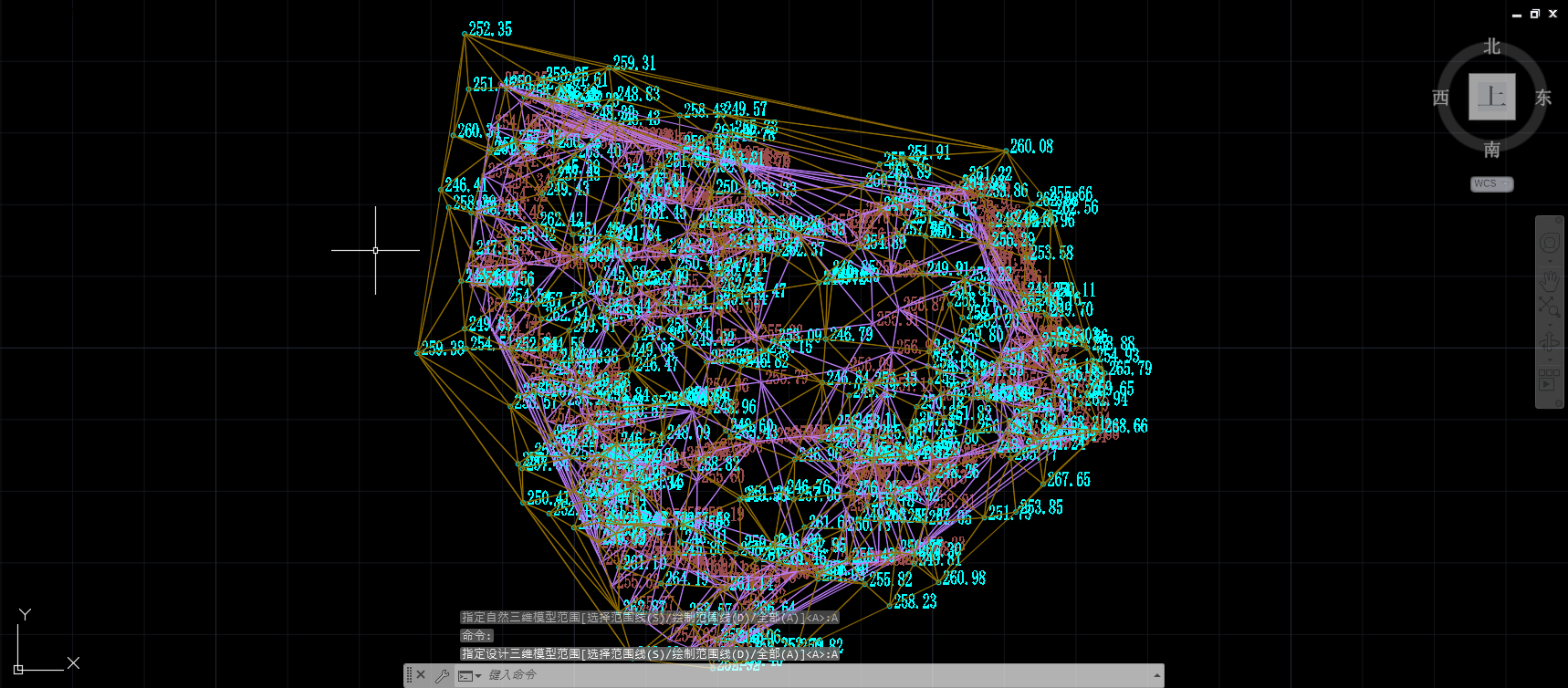The height and width of the screenshot is (688, 1568).
Task: Activate the Orbit tool in navigation bar
Action: tap(1549, 343)
